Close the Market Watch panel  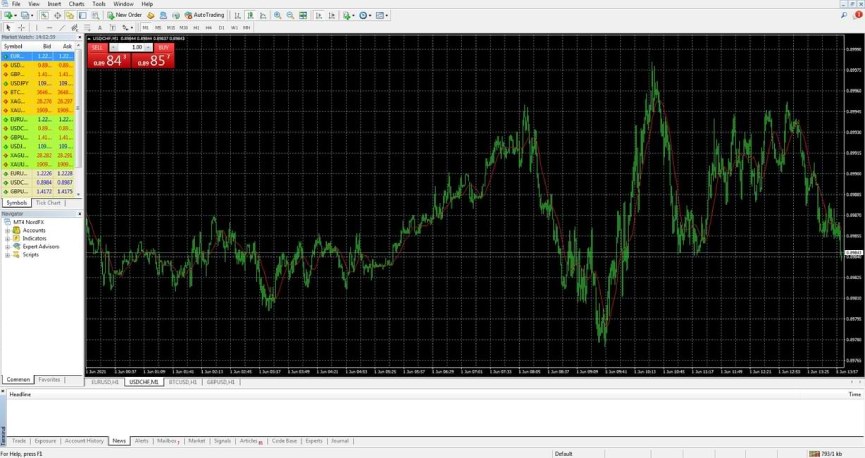[79, 37]
